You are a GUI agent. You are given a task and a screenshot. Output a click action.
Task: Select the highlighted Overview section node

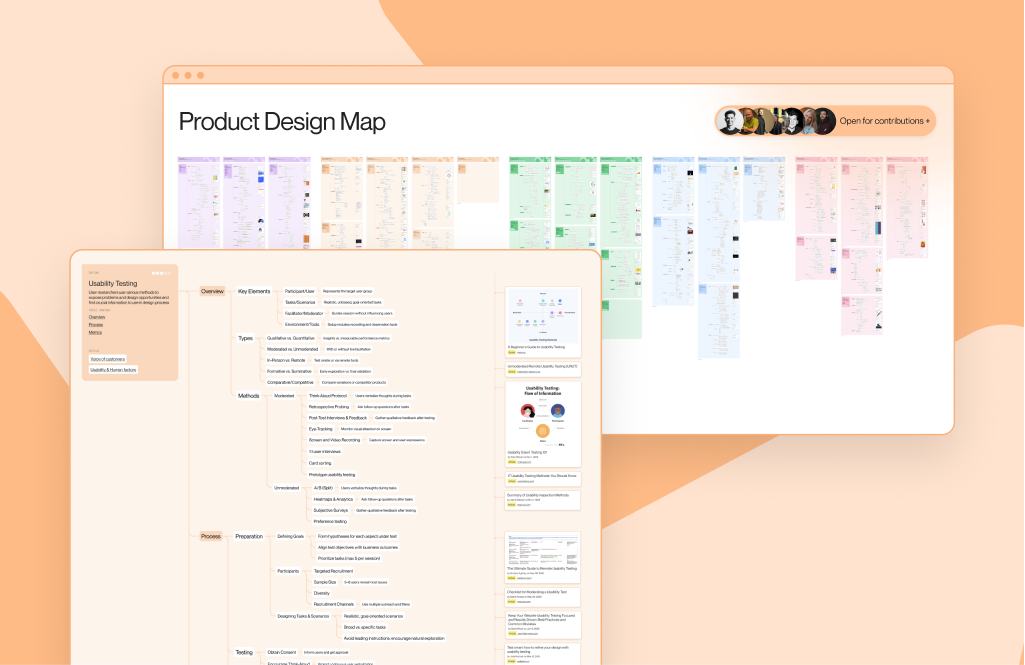(212, 291)
